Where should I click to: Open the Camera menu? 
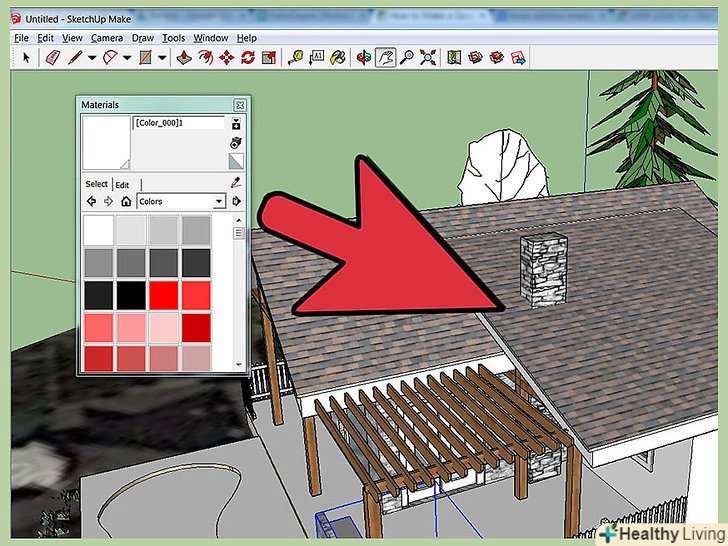click(x=107, y=38)
